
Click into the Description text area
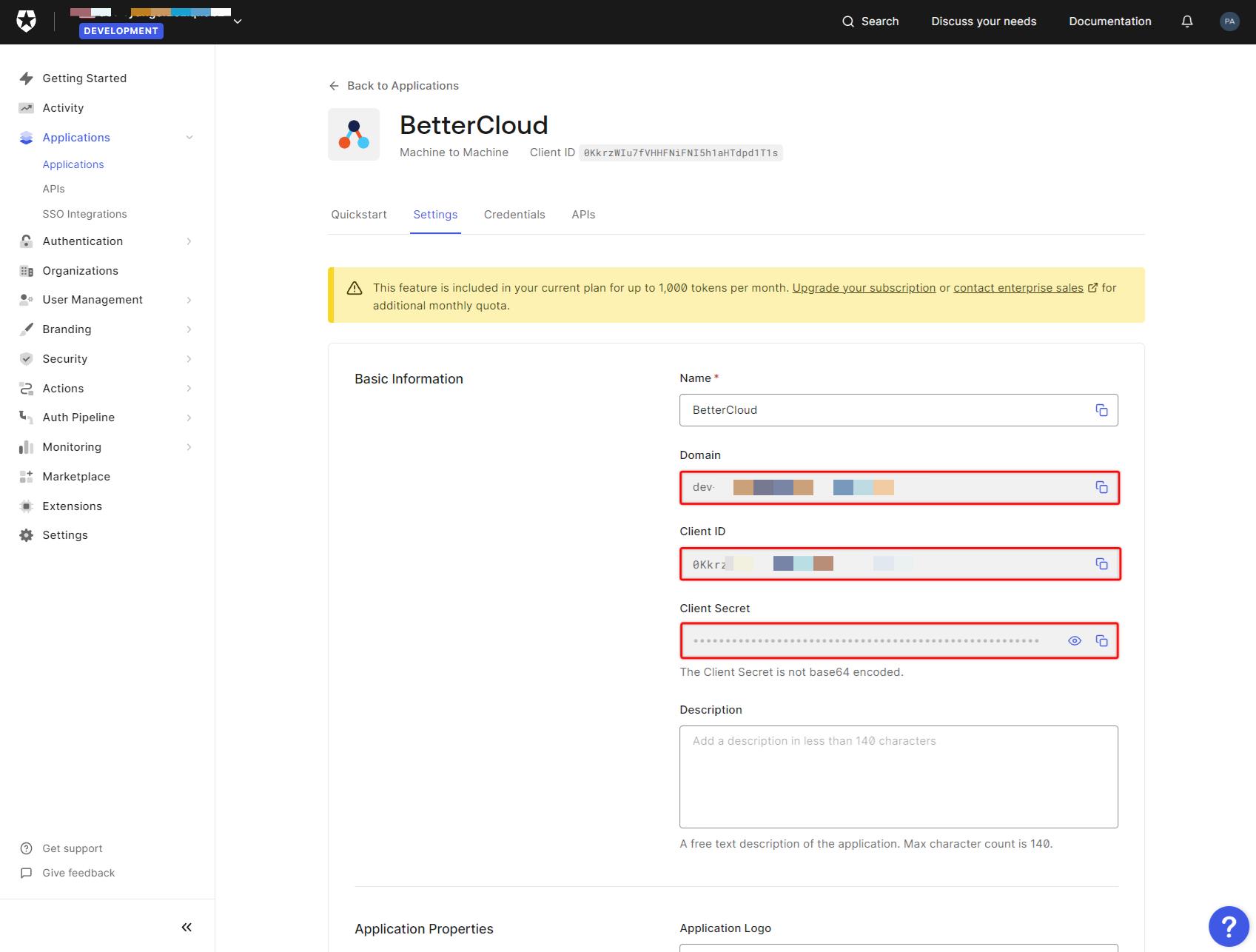898,776
